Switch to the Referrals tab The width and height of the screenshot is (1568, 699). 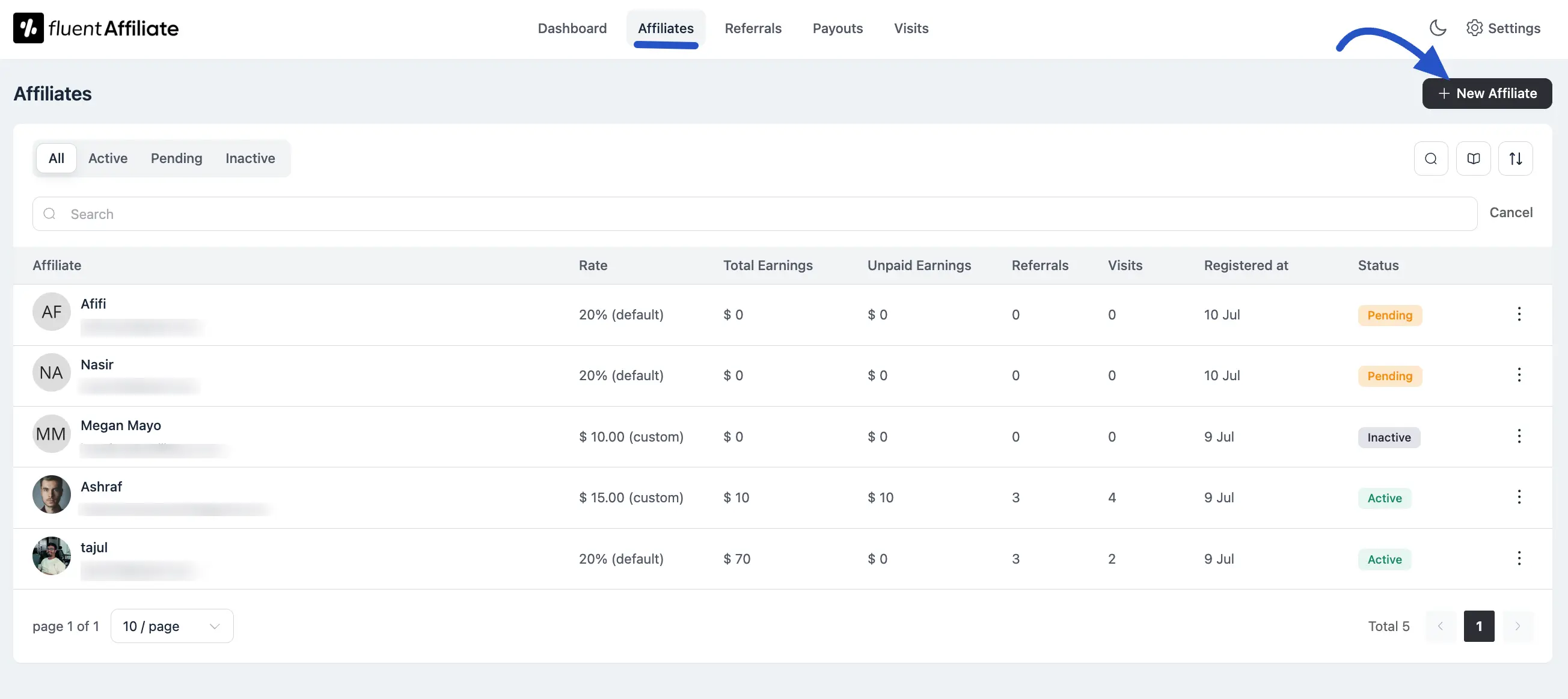point(752,28)
